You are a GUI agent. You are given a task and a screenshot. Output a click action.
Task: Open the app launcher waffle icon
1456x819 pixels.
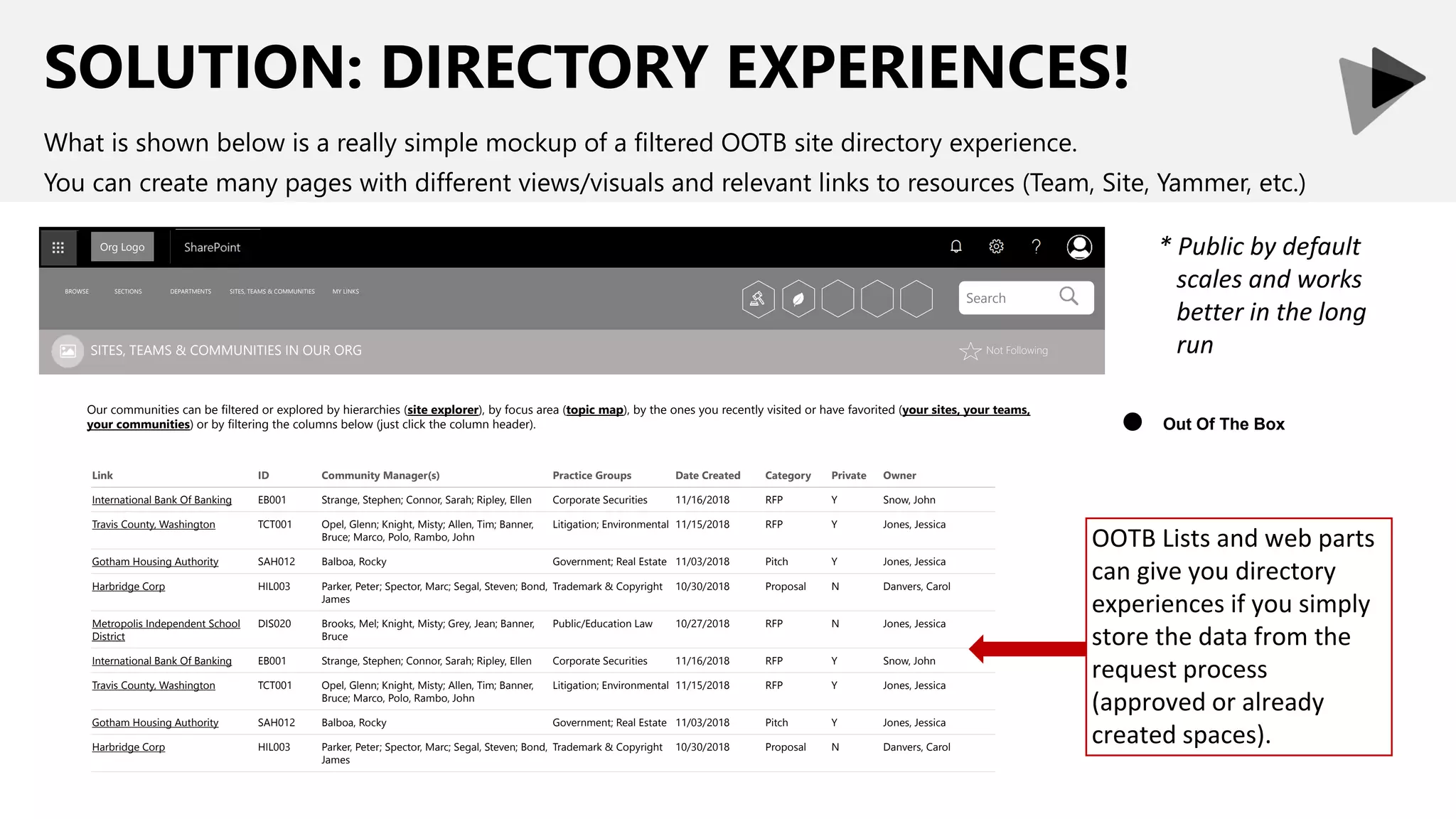pyautogui.click(x=58, y=247)
